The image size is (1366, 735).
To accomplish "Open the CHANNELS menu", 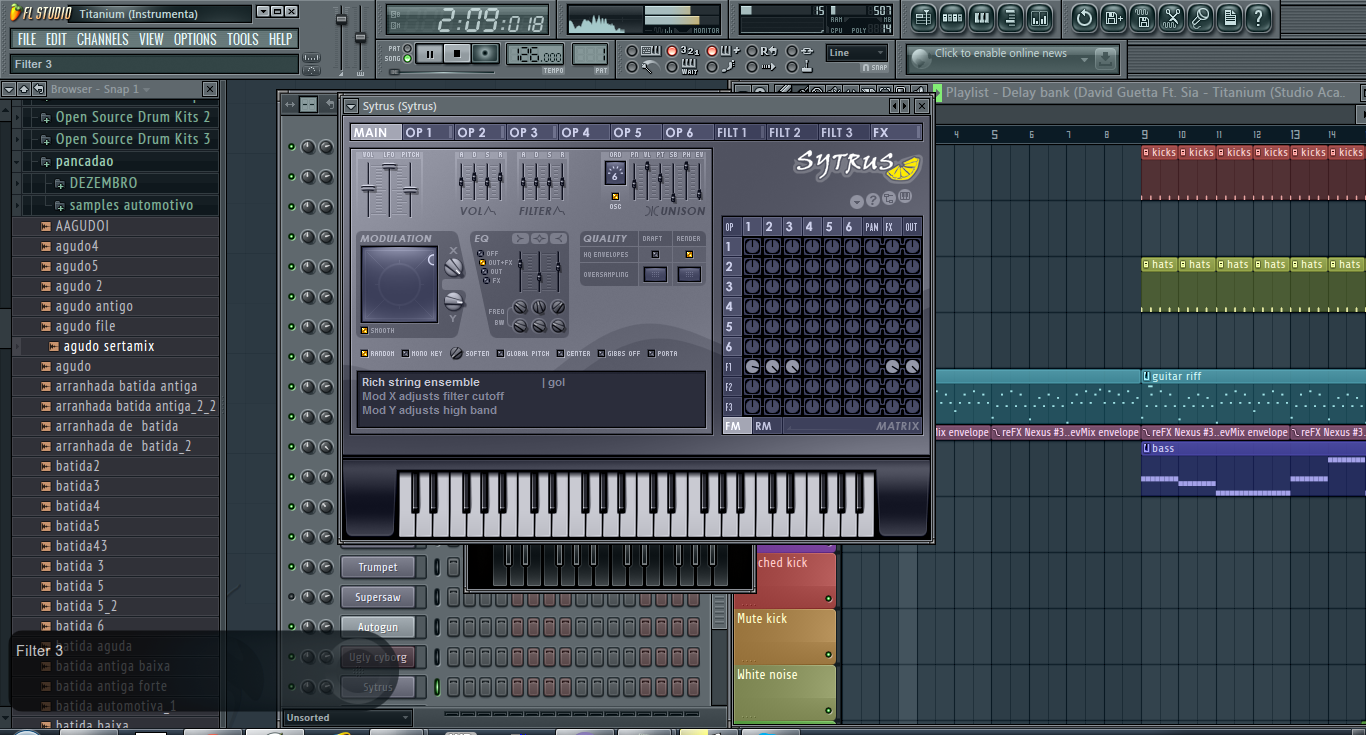I will pyautogui.click(x=102, y=39).
